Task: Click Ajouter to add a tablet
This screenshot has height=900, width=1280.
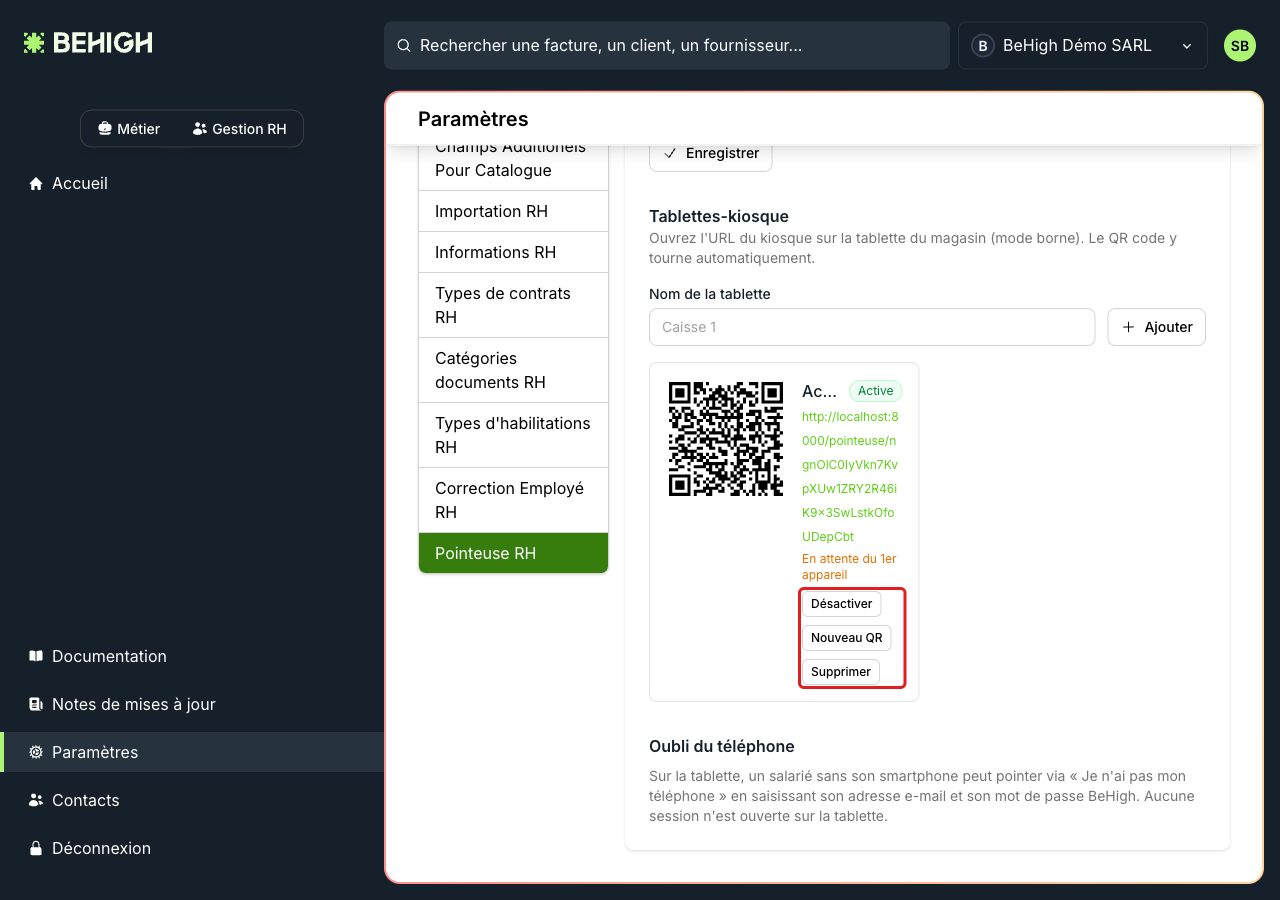Action: [1157, 327]
